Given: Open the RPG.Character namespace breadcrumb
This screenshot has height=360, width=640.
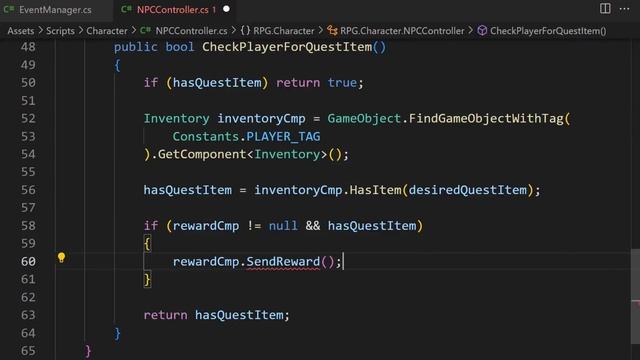Looking at the screenshot, I should 284,31.
